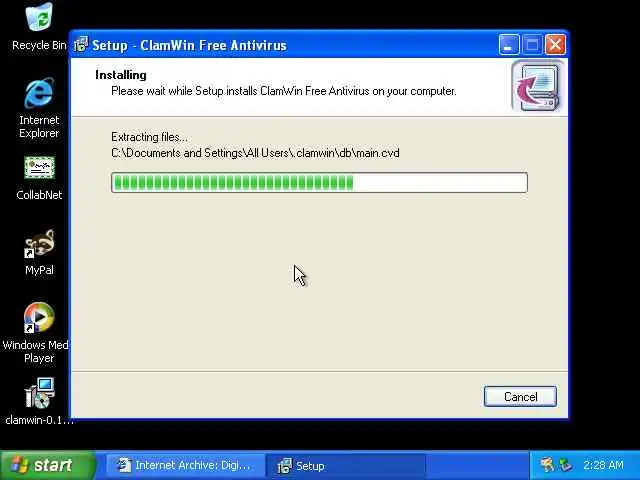
Task: Click the main.cvd file path text
Action: pos(255,153)
